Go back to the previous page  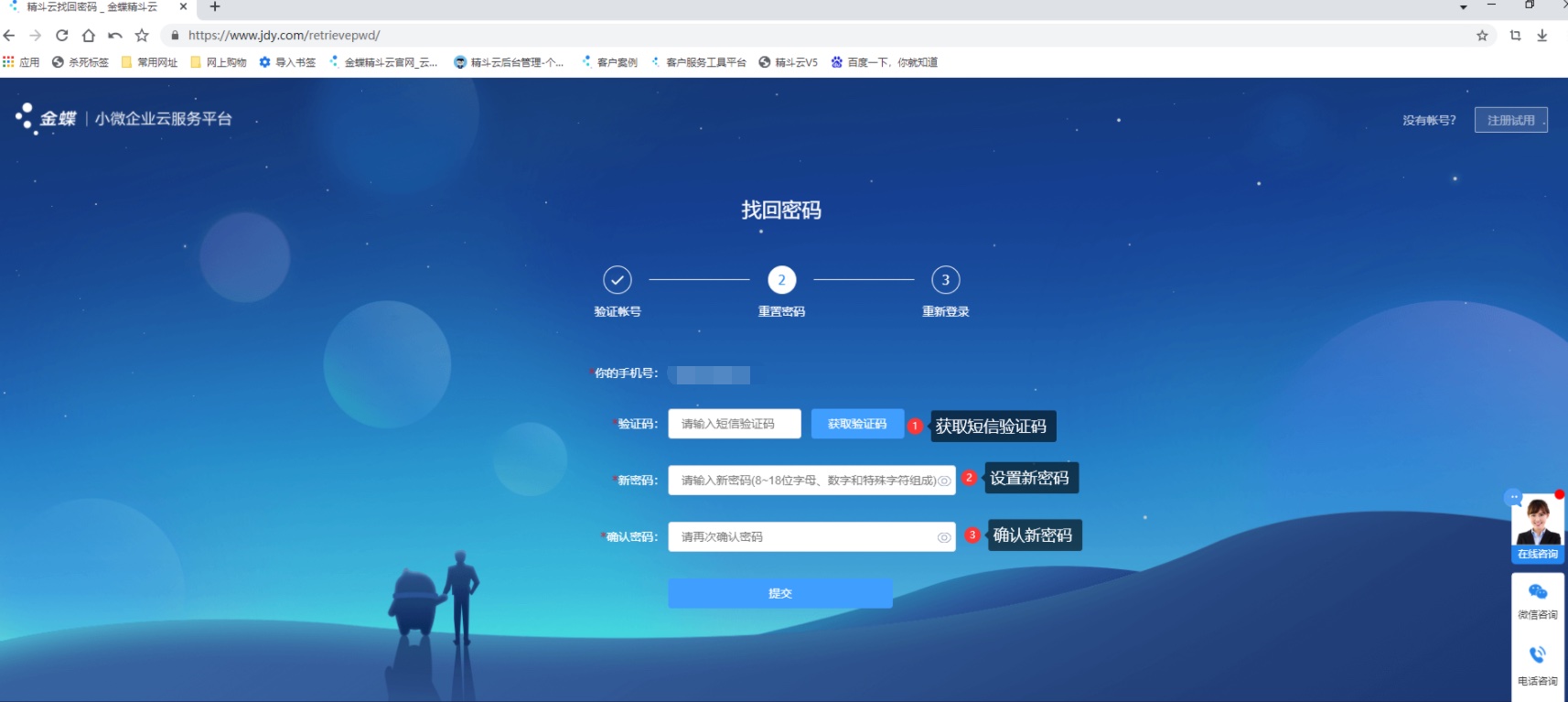9,36
